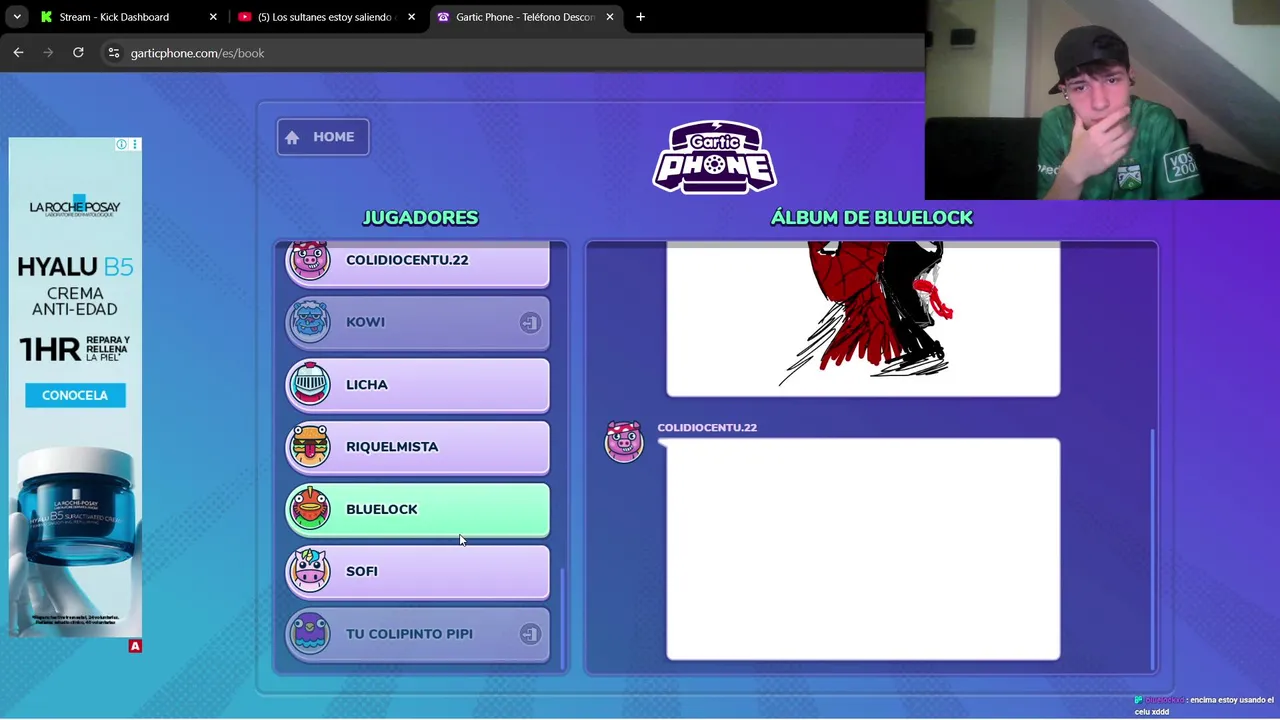Close the Kick Dashboard tab
Screen dimensions: 1280x720
coord(212,17)
